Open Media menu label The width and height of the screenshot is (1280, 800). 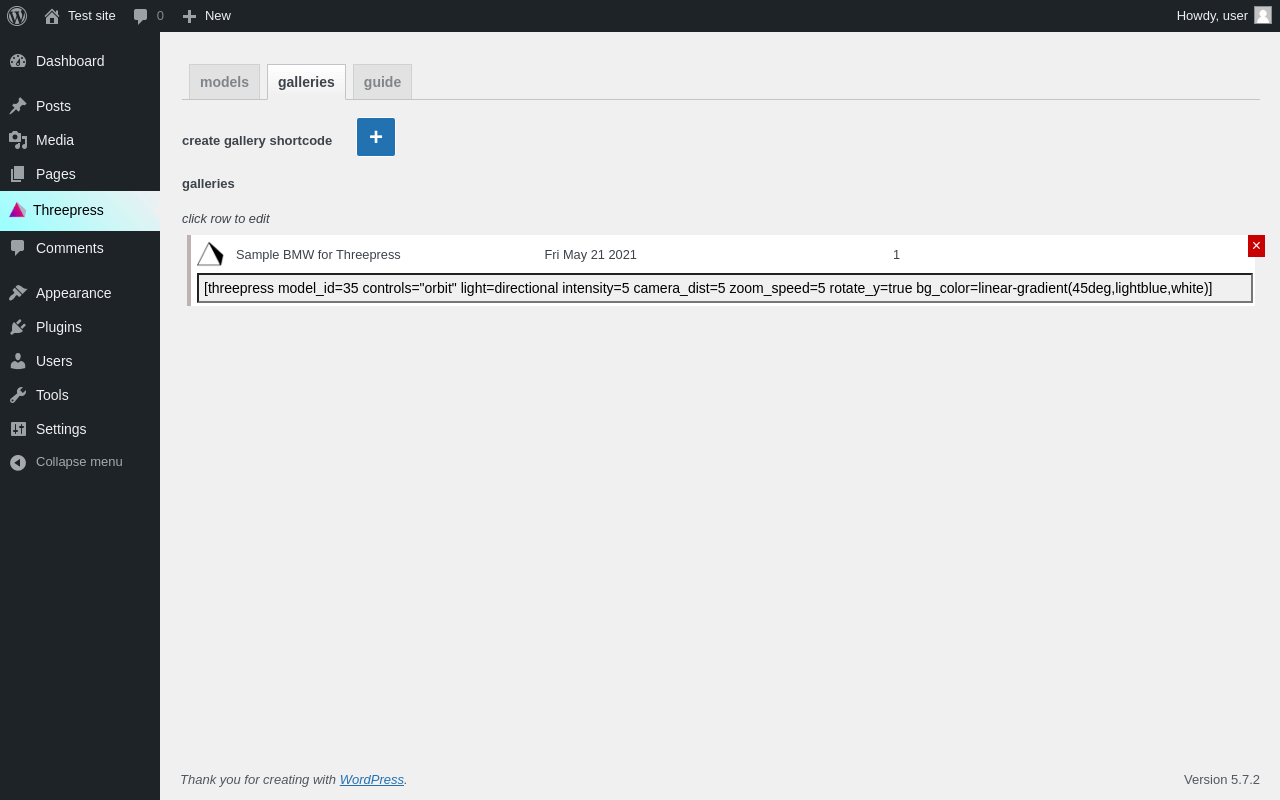point(55,140)
